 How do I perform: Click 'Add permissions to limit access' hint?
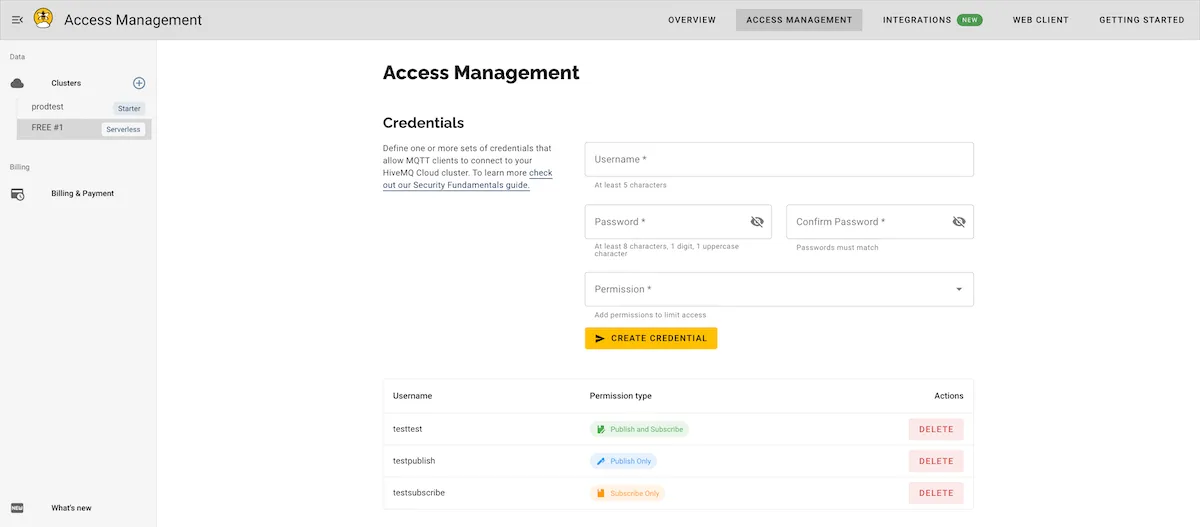pyautogui.click(x=650, y=315)
